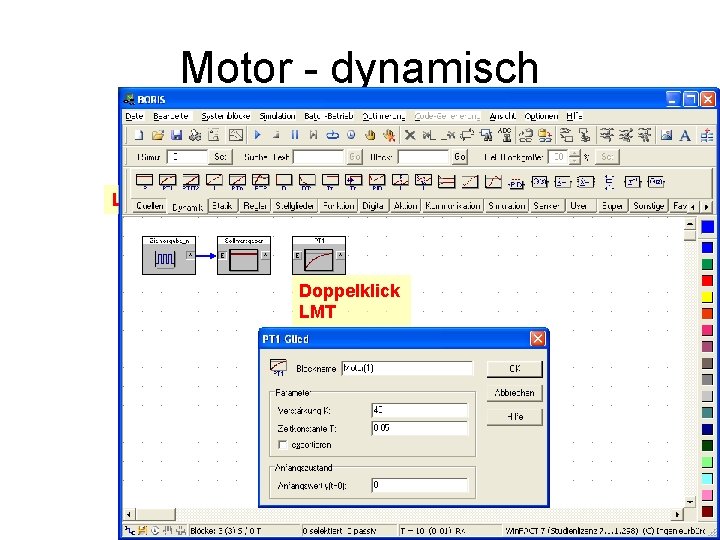Switch to the Statik tab

click(x=223, y=206)
